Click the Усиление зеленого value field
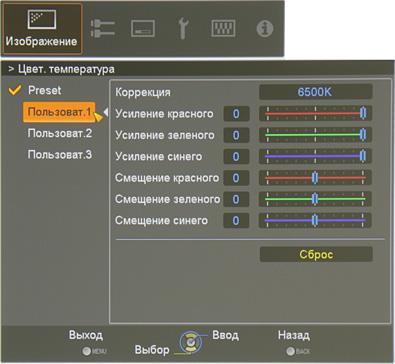This screenshot has height=364, width=395. coord(236,135)
